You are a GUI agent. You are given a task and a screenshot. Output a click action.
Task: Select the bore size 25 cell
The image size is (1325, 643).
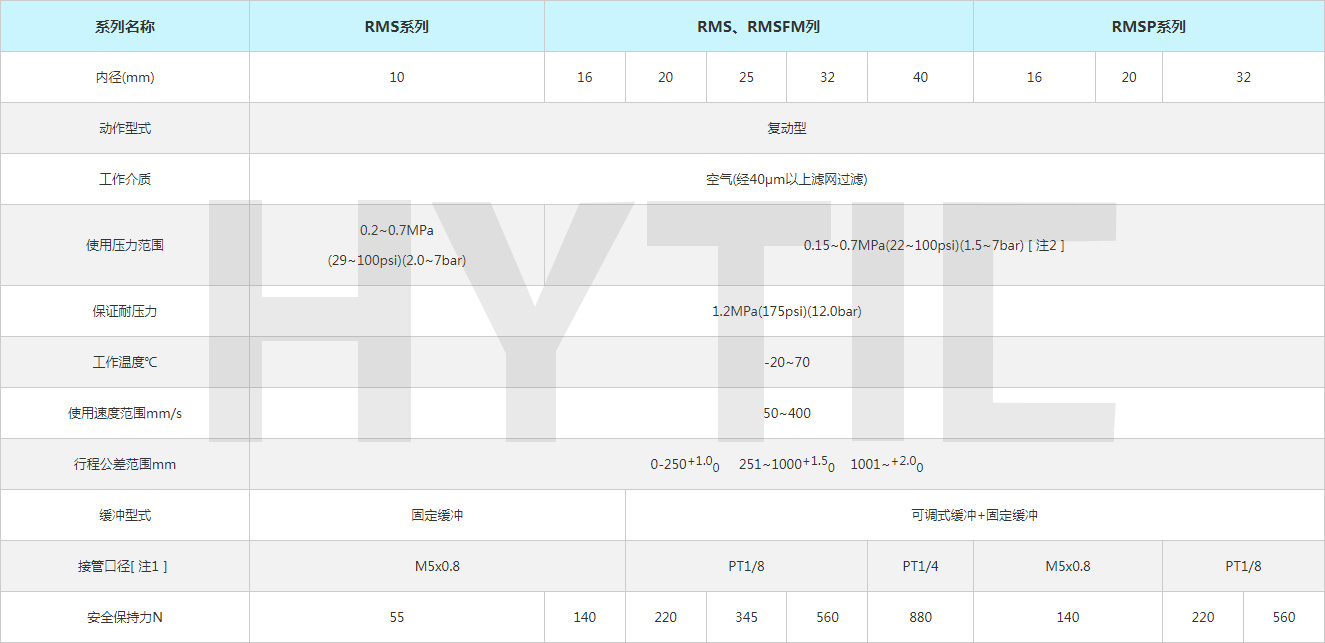click(746, 77)
